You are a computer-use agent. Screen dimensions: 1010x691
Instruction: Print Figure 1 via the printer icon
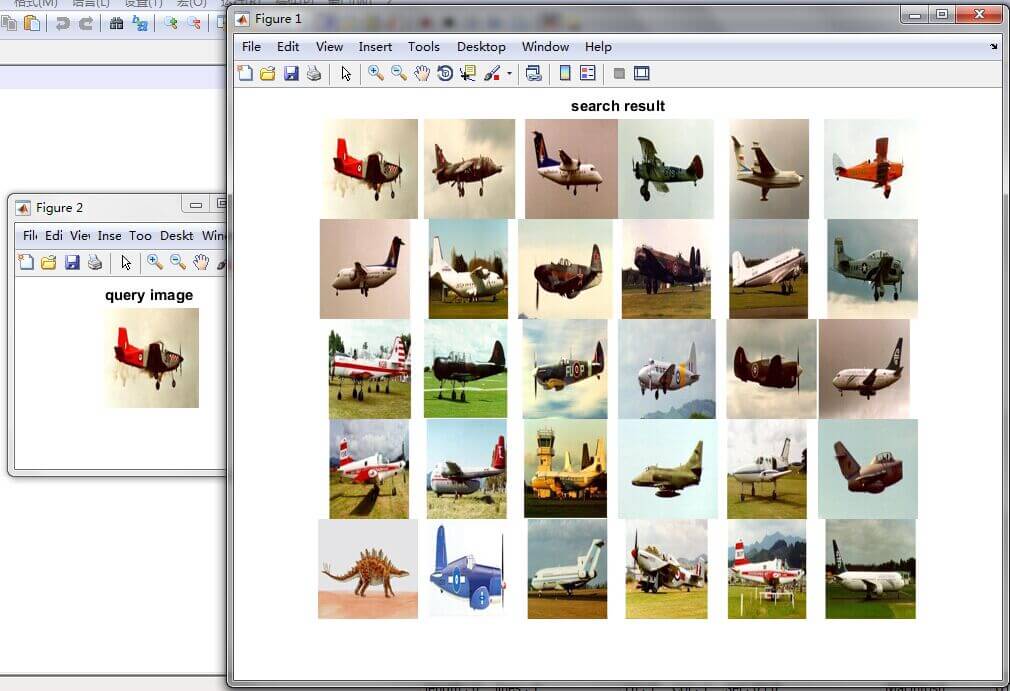coord(313,73)
